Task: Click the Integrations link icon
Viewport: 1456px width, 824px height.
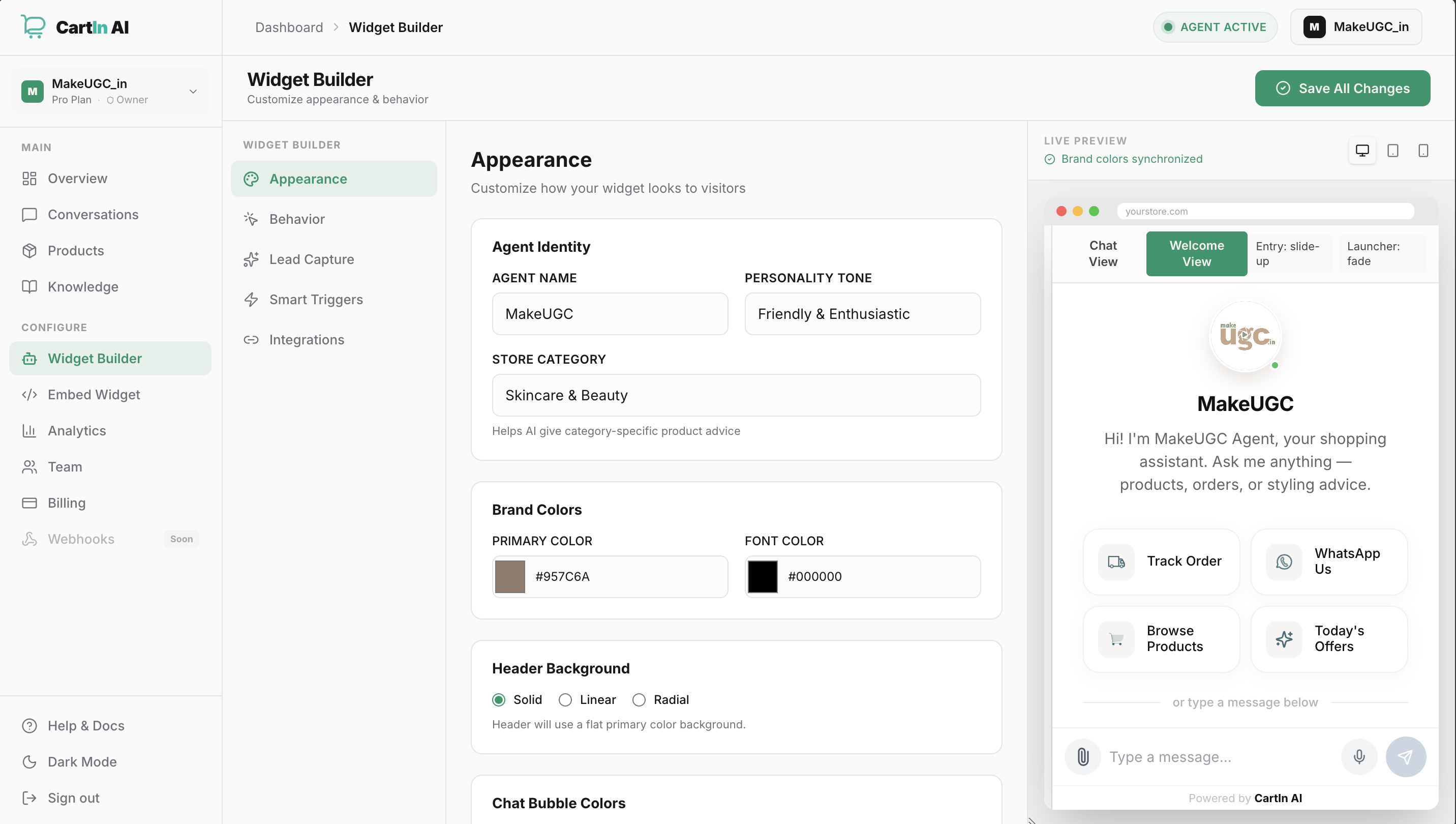Action: [251, 340]
